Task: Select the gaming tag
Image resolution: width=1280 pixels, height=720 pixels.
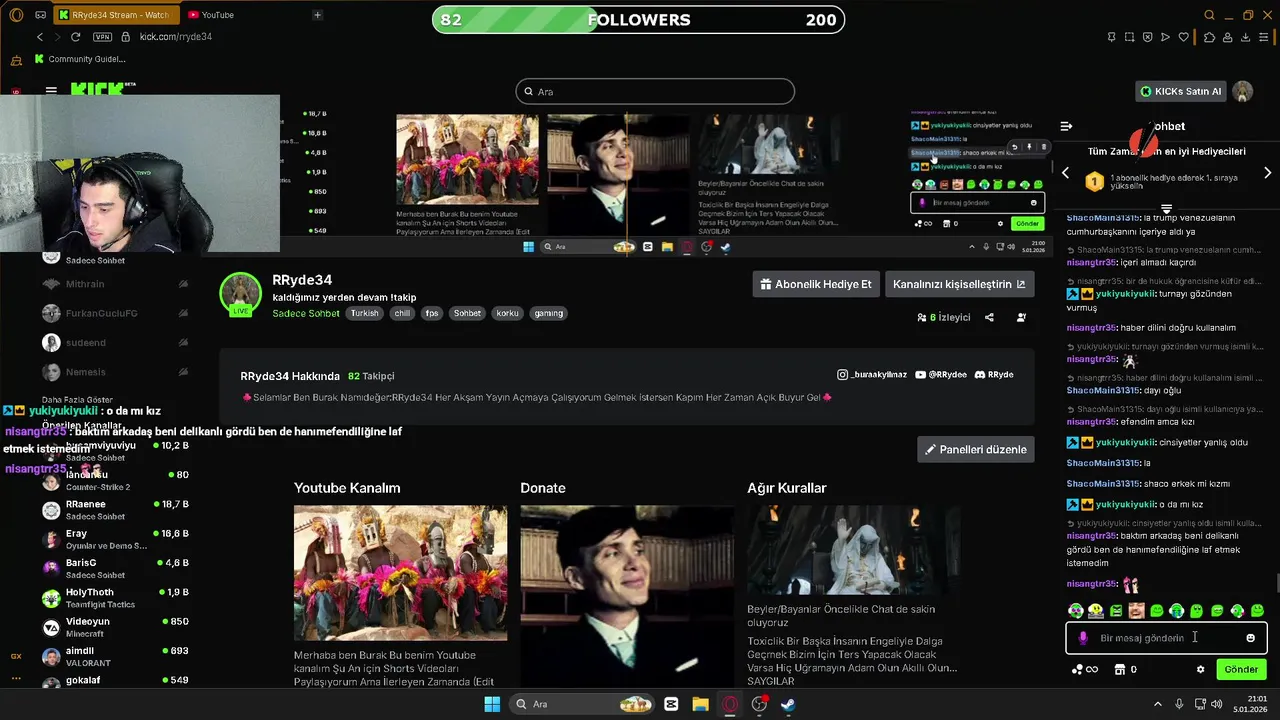Action: click(548, 313)
